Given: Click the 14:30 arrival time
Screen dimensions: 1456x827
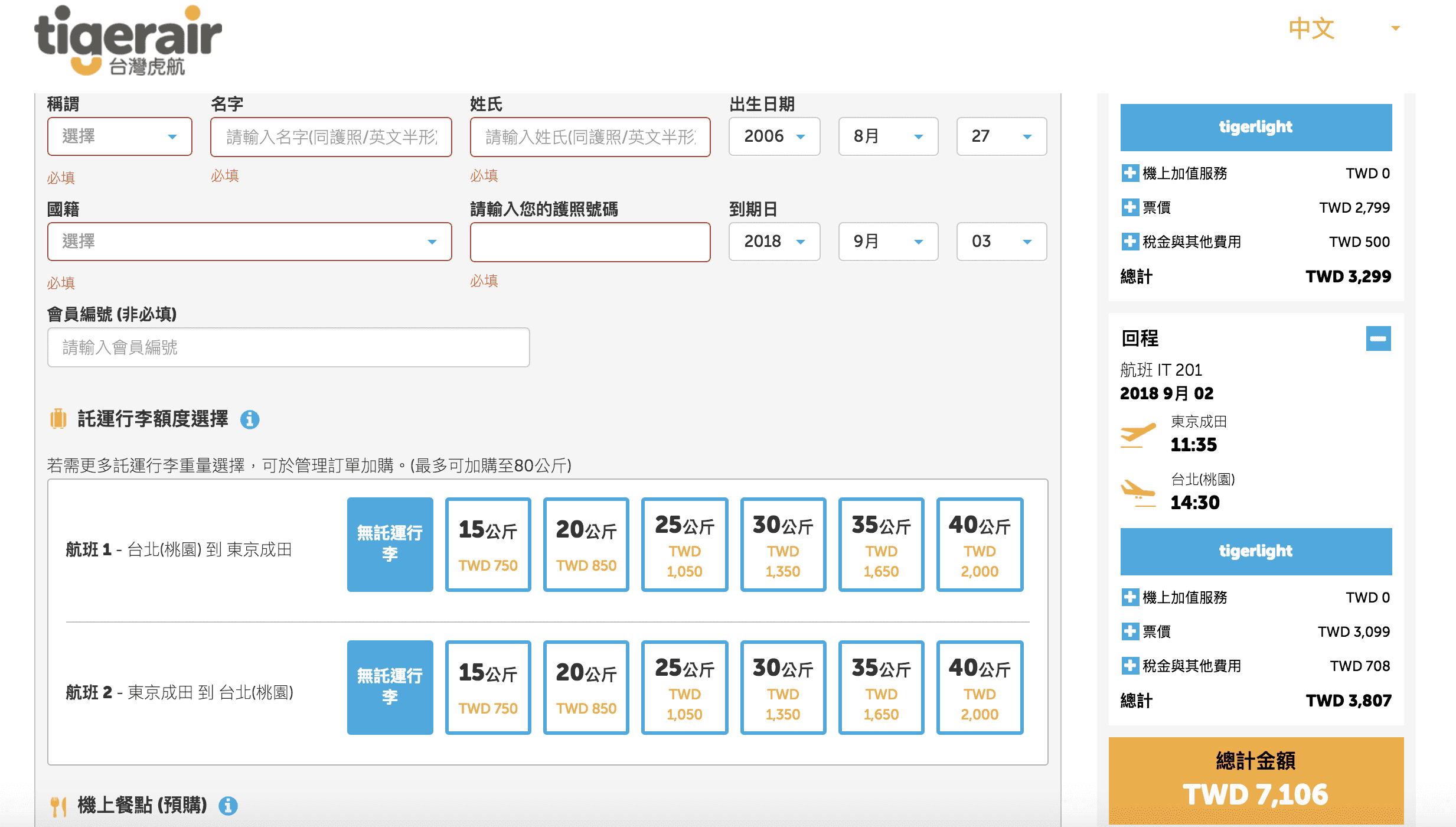Looking at the screenshot, I should (x=1195, y=502).
